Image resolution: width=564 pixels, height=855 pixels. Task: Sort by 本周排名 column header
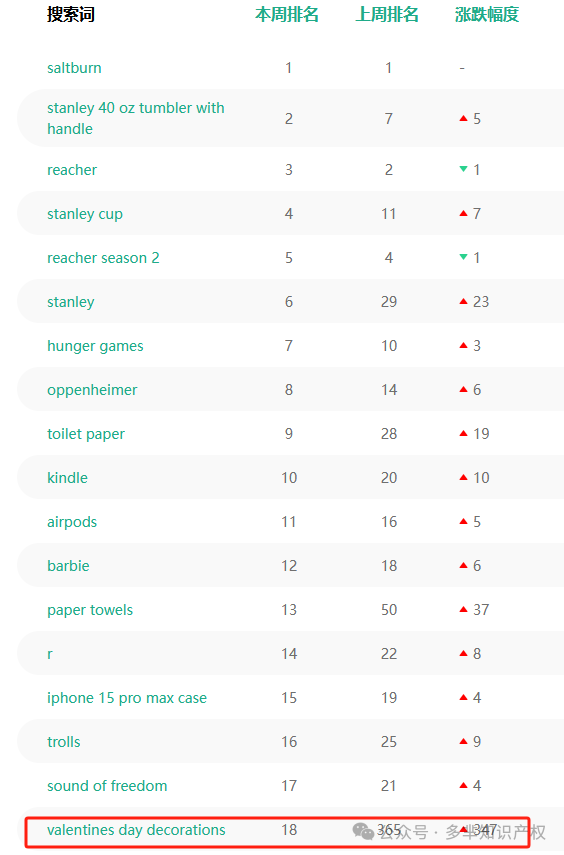click(x=287, y=15)
